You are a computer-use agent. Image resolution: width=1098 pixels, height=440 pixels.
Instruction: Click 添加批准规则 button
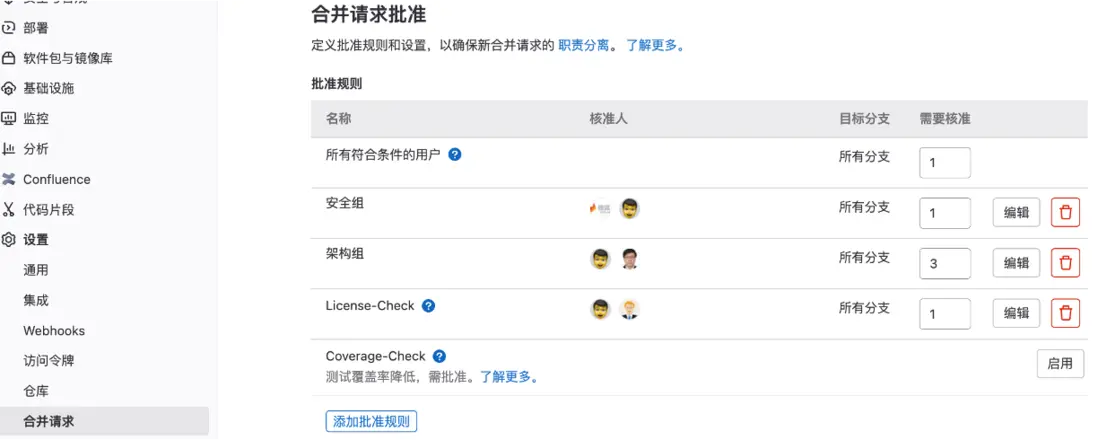click(371, 421)
